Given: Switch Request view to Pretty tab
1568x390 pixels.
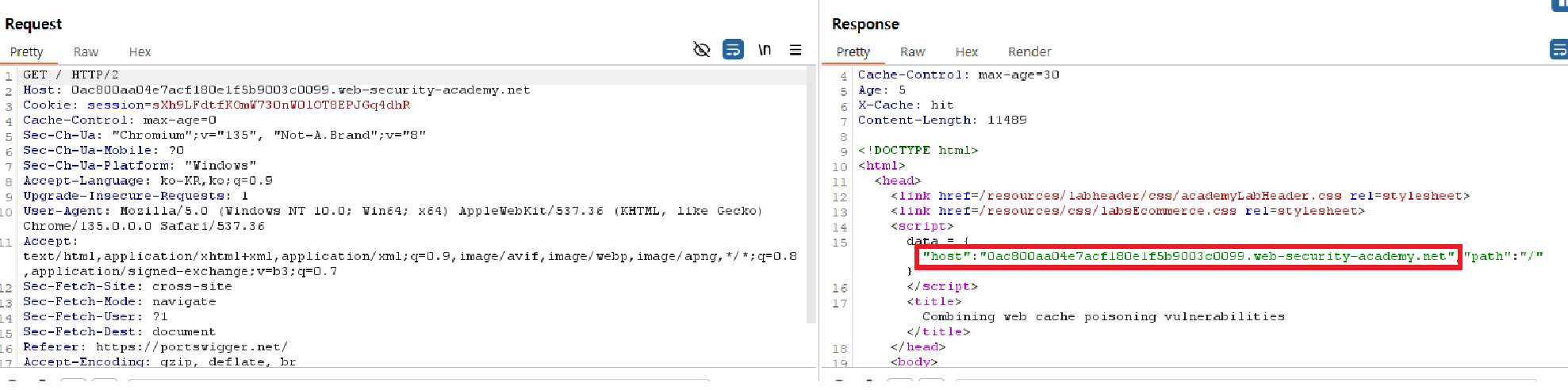Looking at the screenshot, I should coord(26,52).
